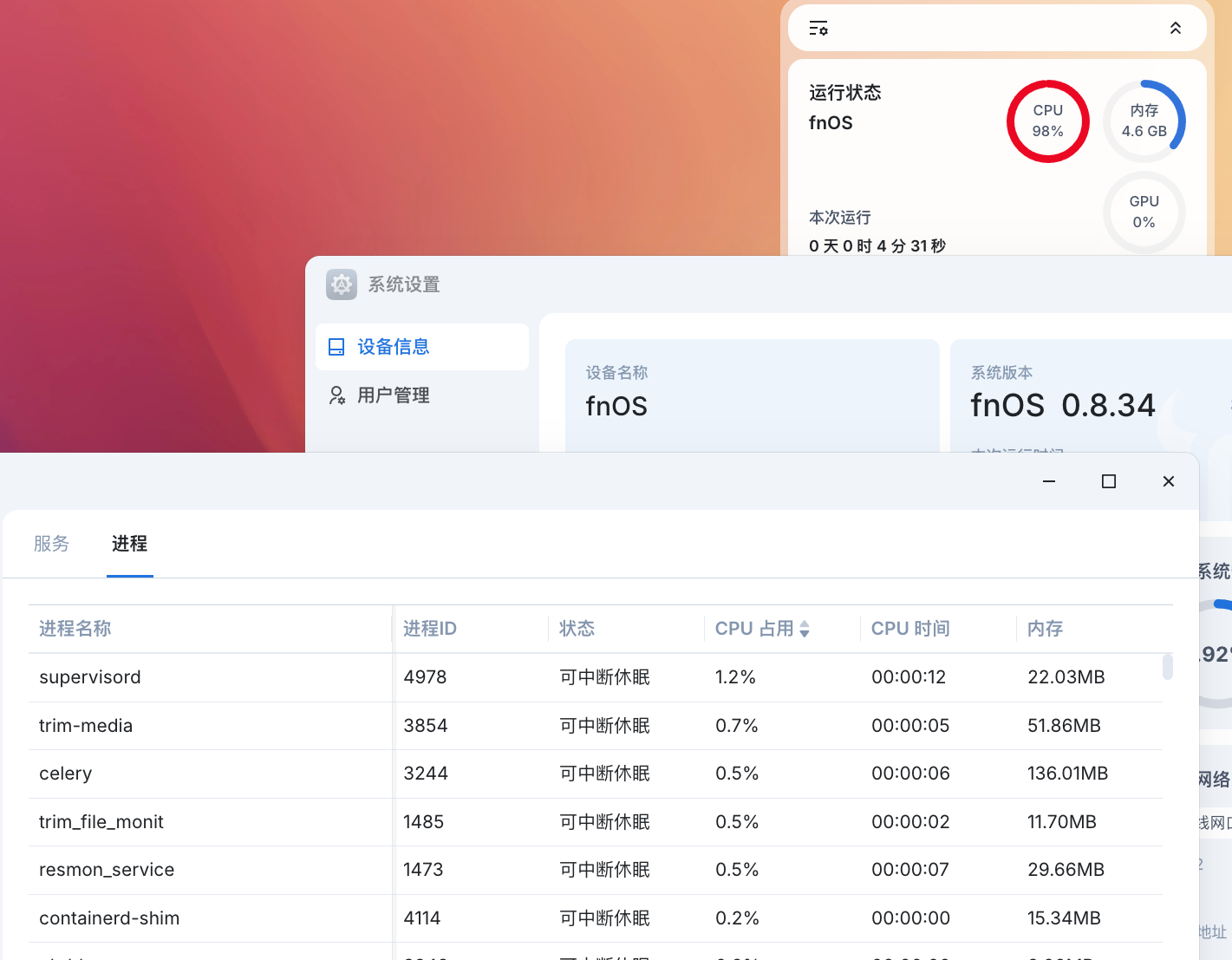Click process ID 4978
The image size is (1232, 960).
coord(425,677)
